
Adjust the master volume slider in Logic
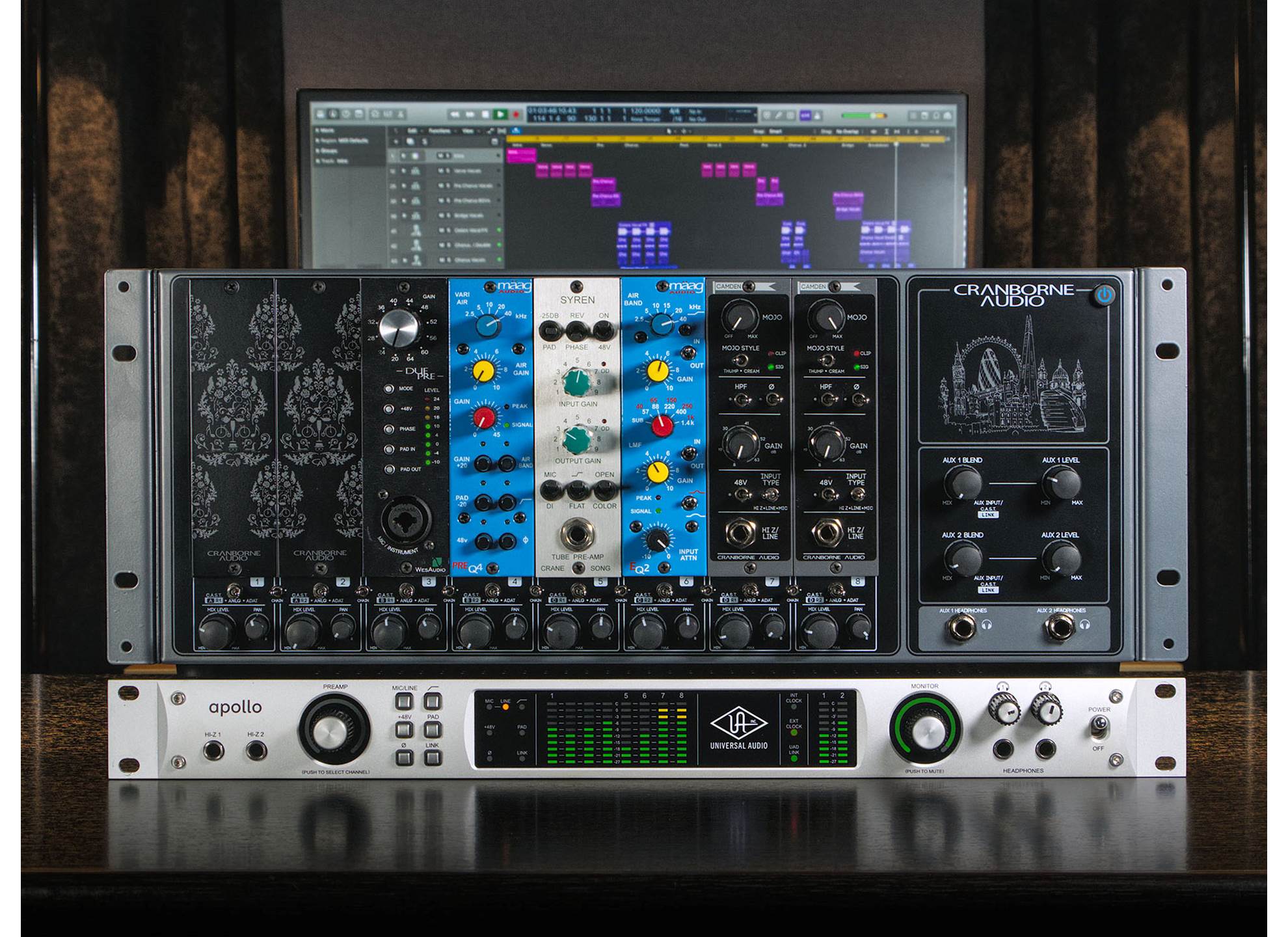865,116
